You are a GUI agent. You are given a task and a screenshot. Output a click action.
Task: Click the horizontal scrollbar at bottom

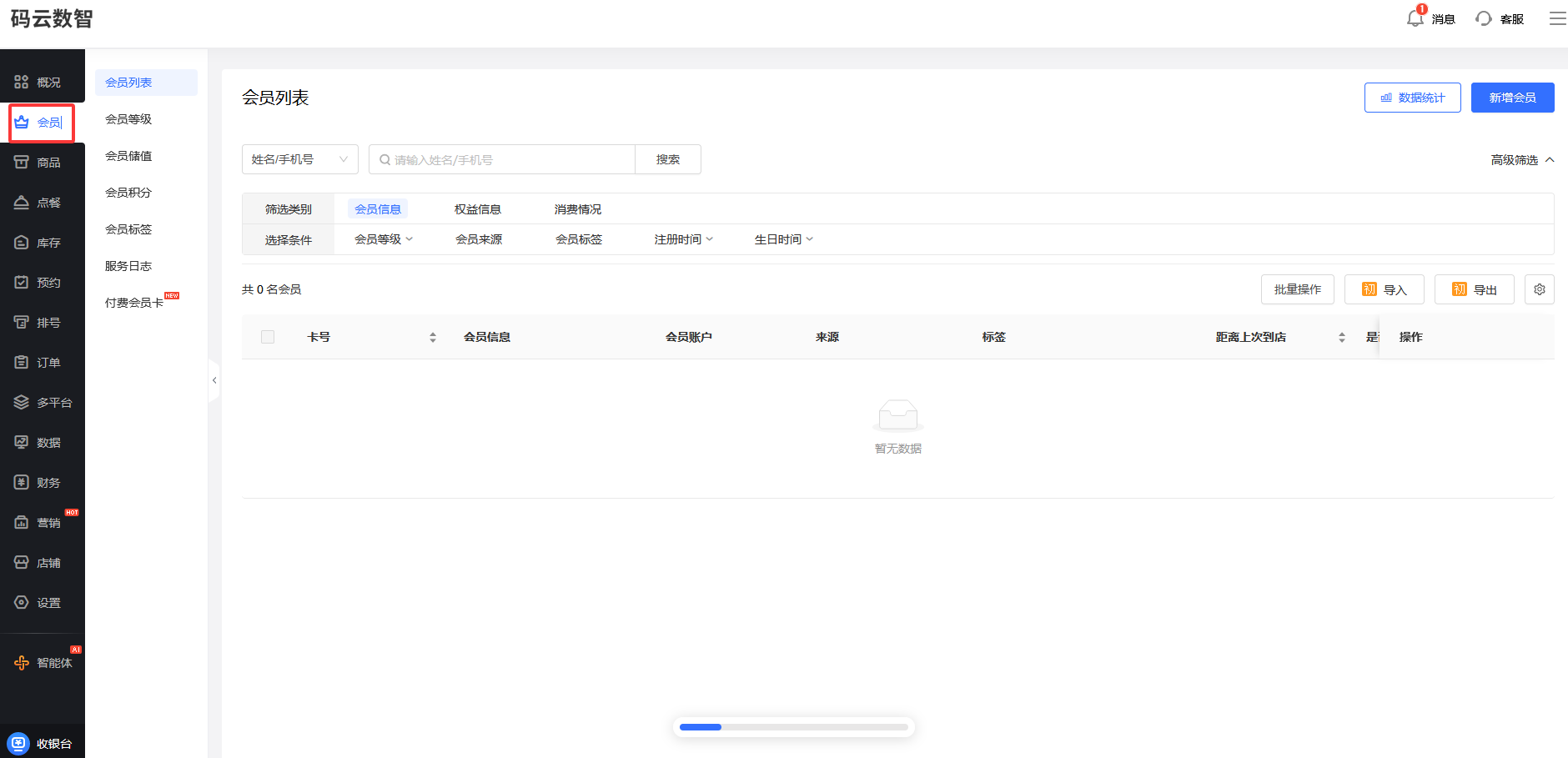pos(793,727)
